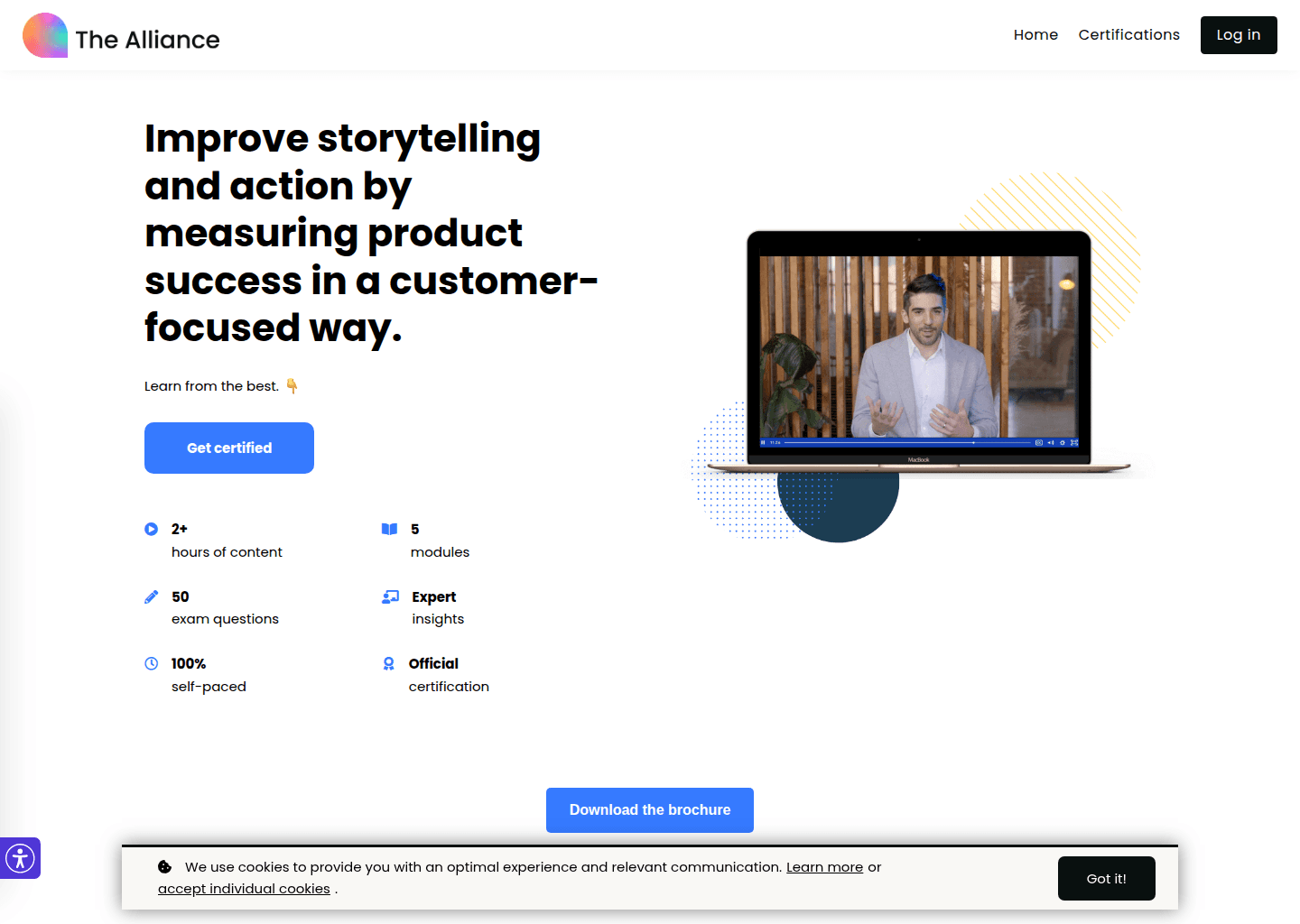Click the book icon next to 5 modules
This screenshot has height=924, width=1300.
[x=390, y=529]
